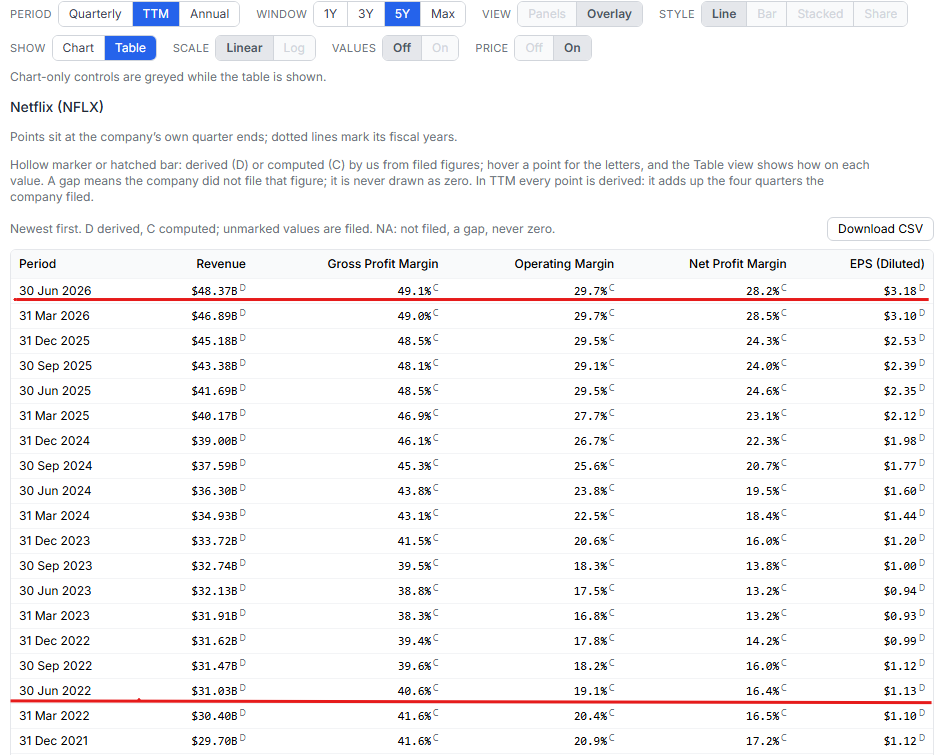Select the 31 Dec 2023 period cell
Screen dimensions: 949x755
coord(54,541)
